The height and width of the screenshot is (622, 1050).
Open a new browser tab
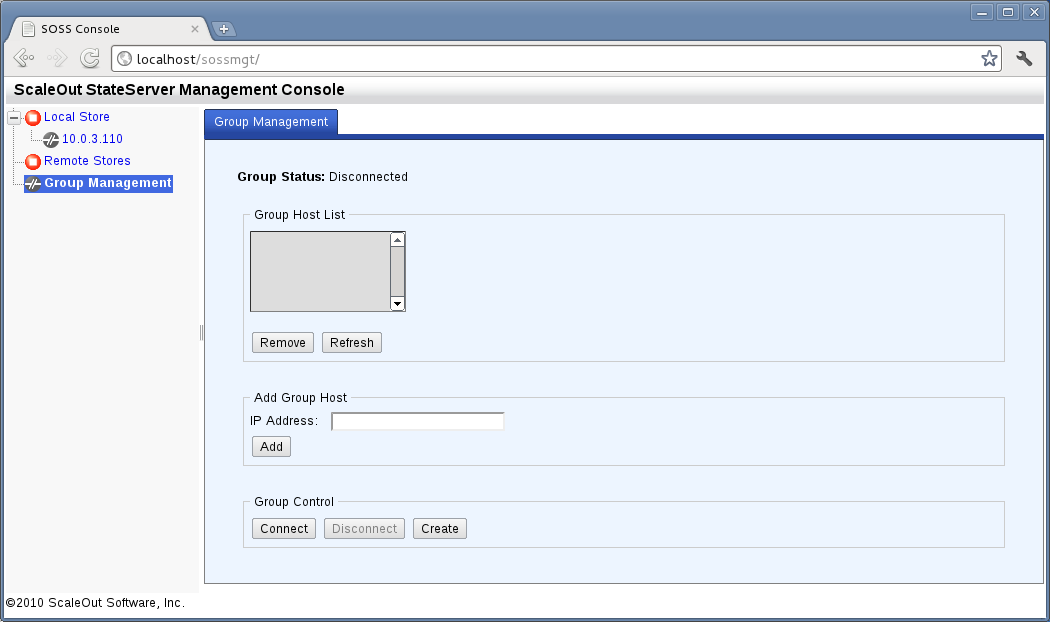pos(224,29)
